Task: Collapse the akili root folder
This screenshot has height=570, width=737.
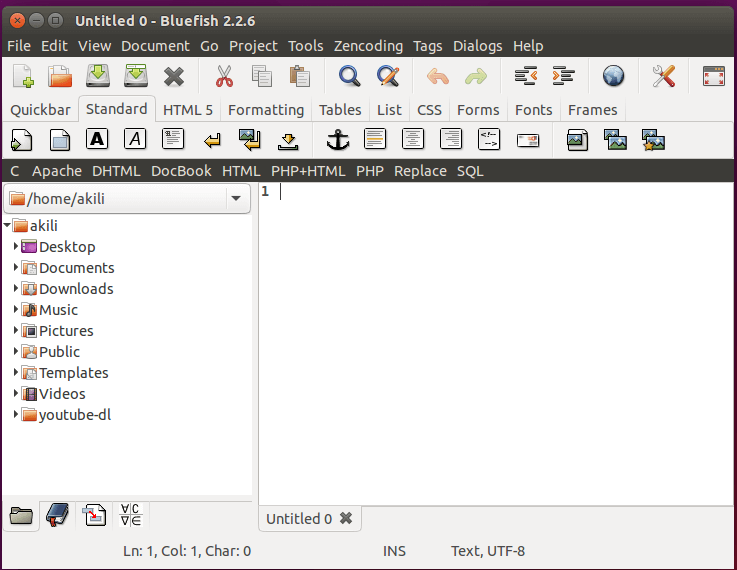Action: [7, 225]
